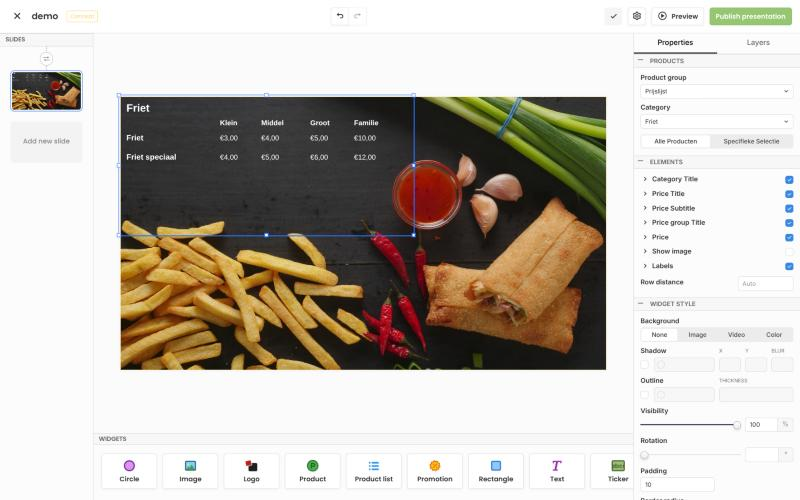Expand Price group Title element
Screen dimensions: 800x500
click(645, 222)
